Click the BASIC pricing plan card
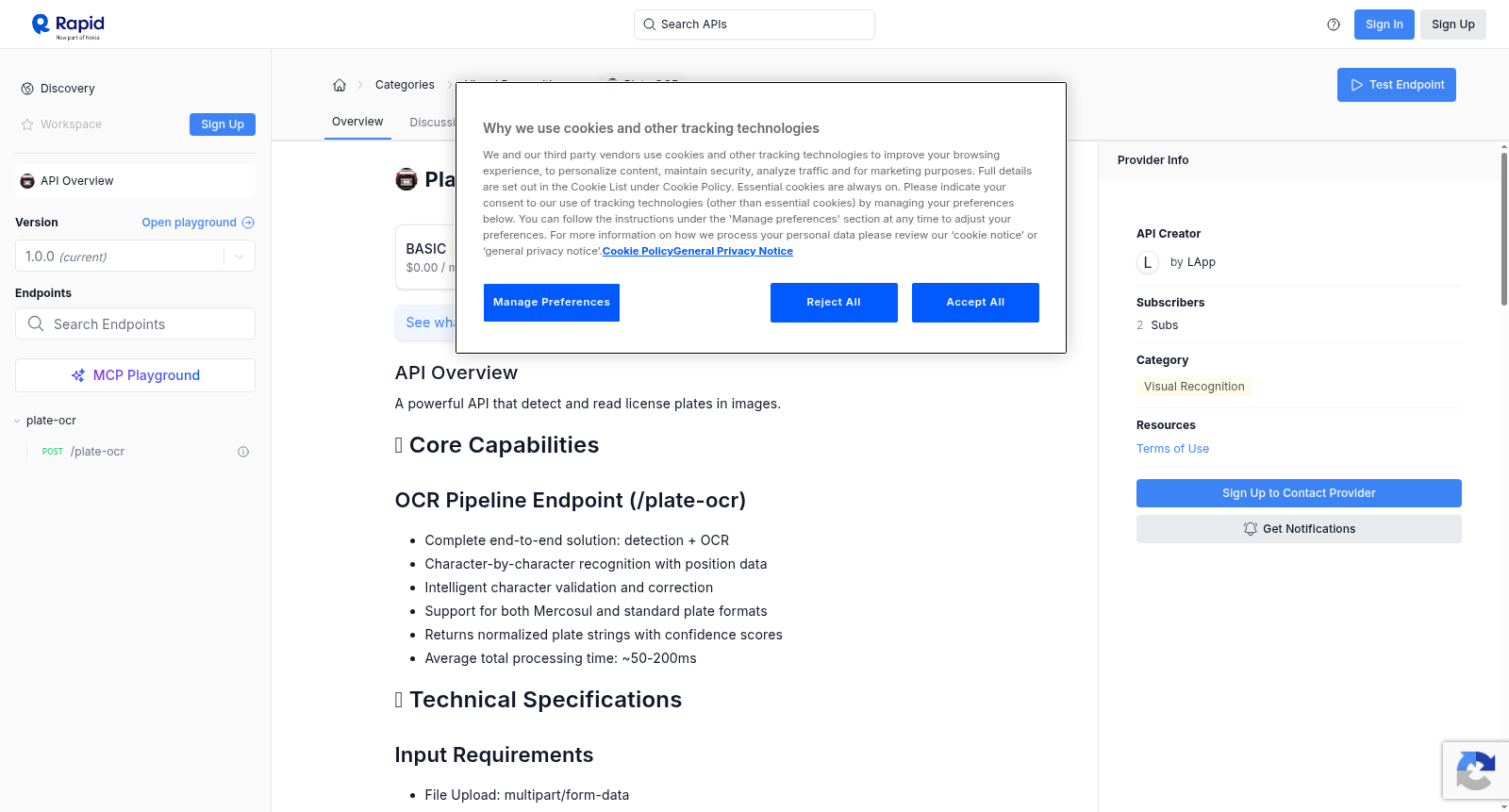This screenshot has height=812, width=1509. 425,257
